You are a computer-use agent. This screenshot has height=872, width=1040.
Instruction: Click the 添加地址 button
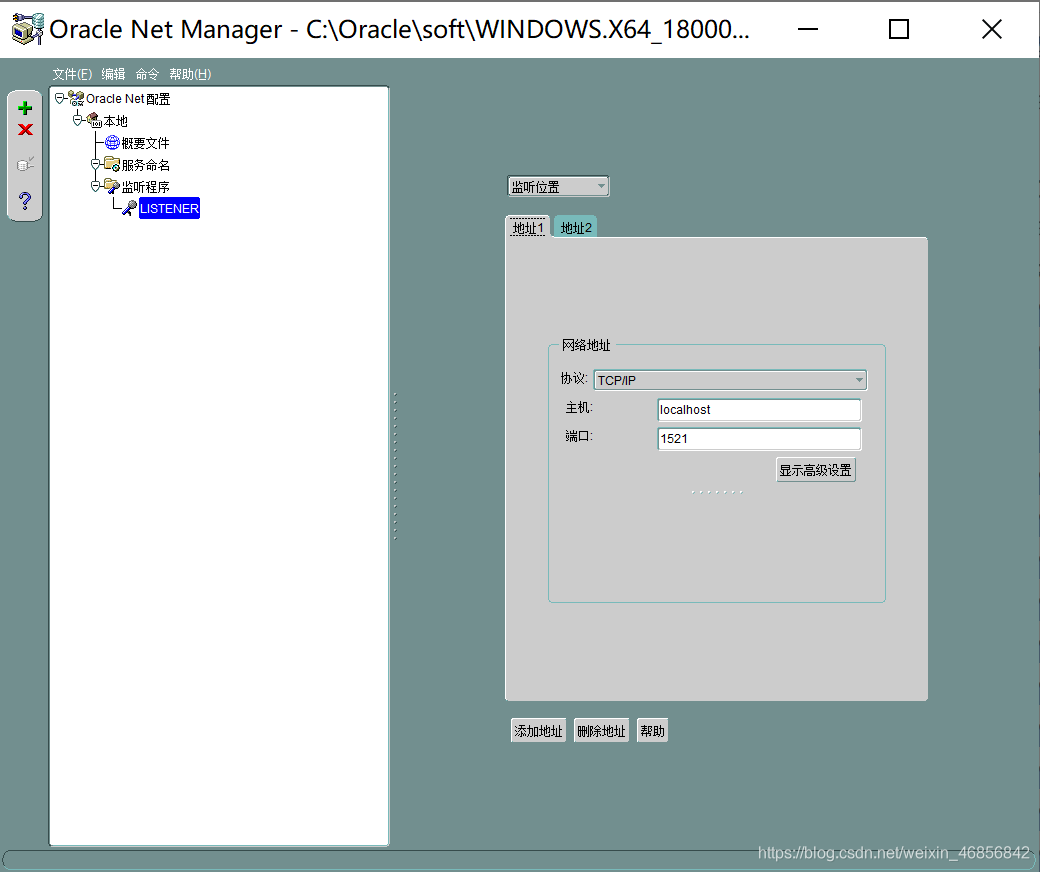(538, 731)
